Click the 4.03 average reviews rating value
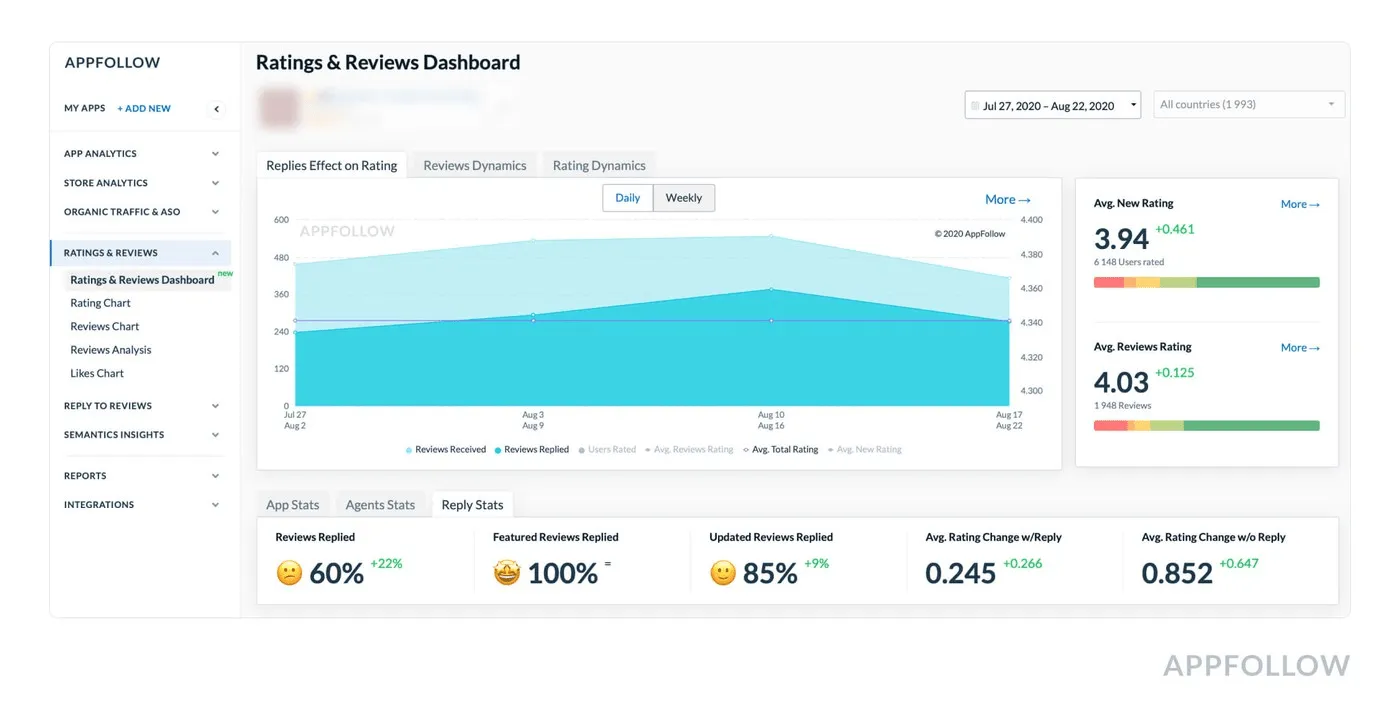The width and height of the screenshot is (1400, 701). [1121, 383]
